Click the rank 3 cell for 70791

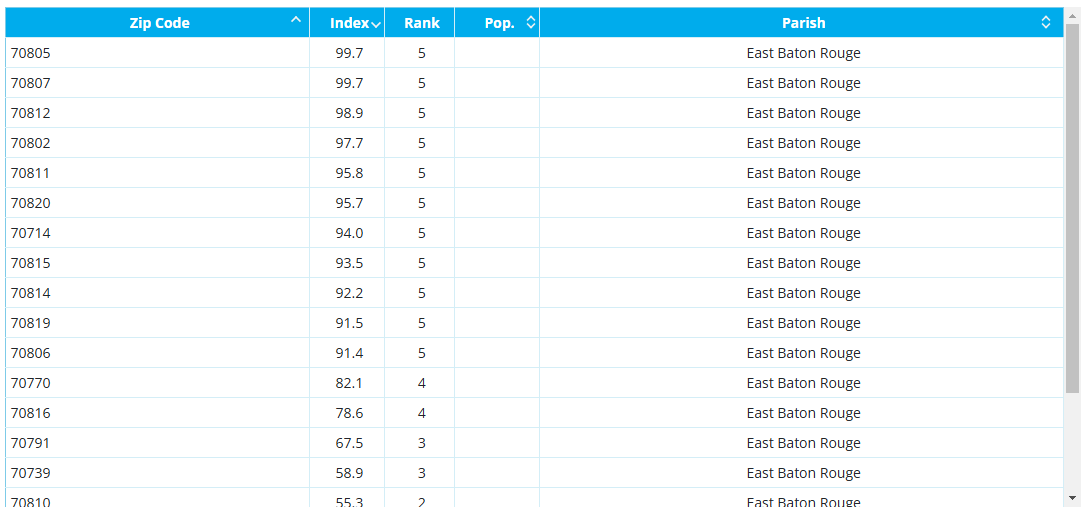click(420, 443)
